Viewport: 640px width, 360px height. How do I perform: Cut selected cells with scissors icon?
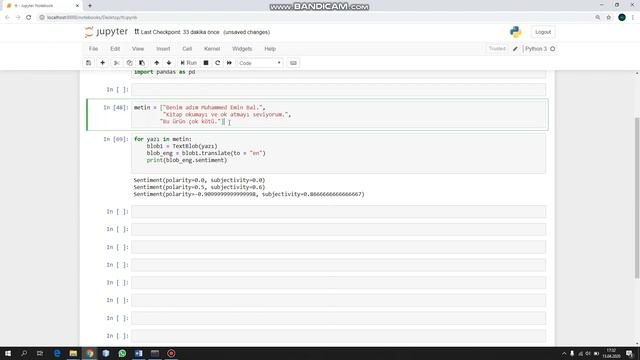point(117,63)
